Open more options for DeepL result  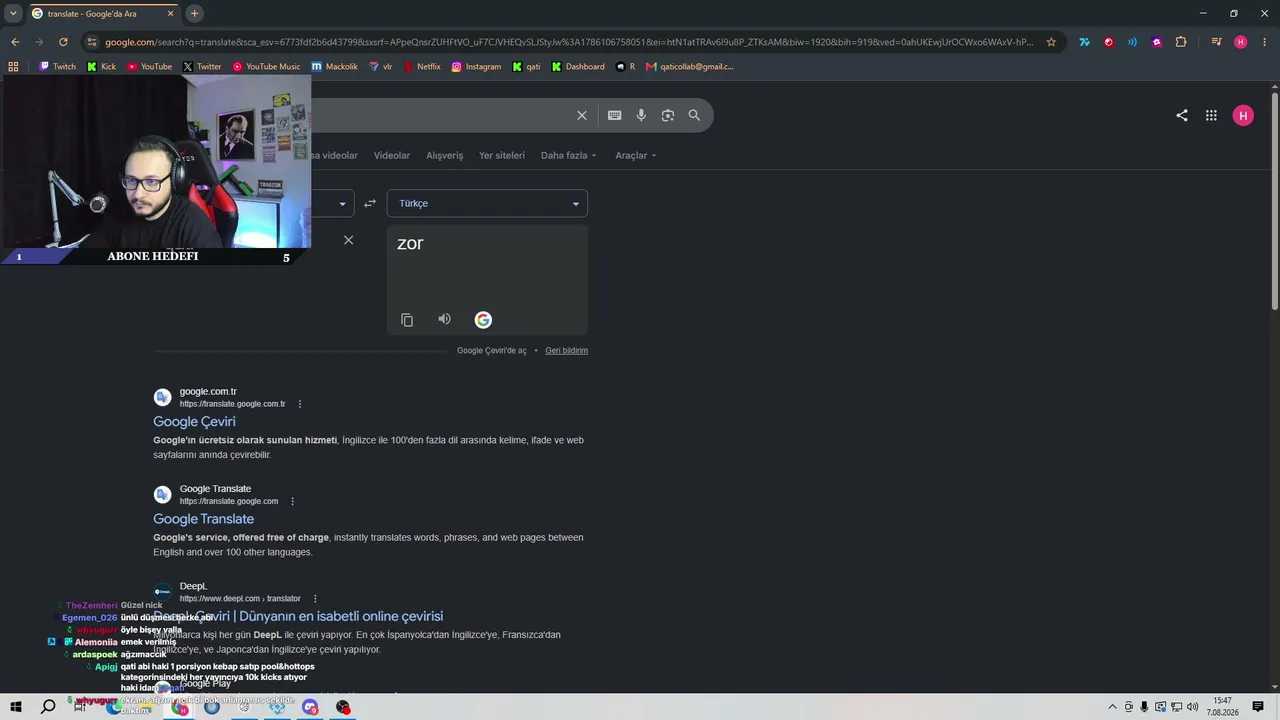315,598
